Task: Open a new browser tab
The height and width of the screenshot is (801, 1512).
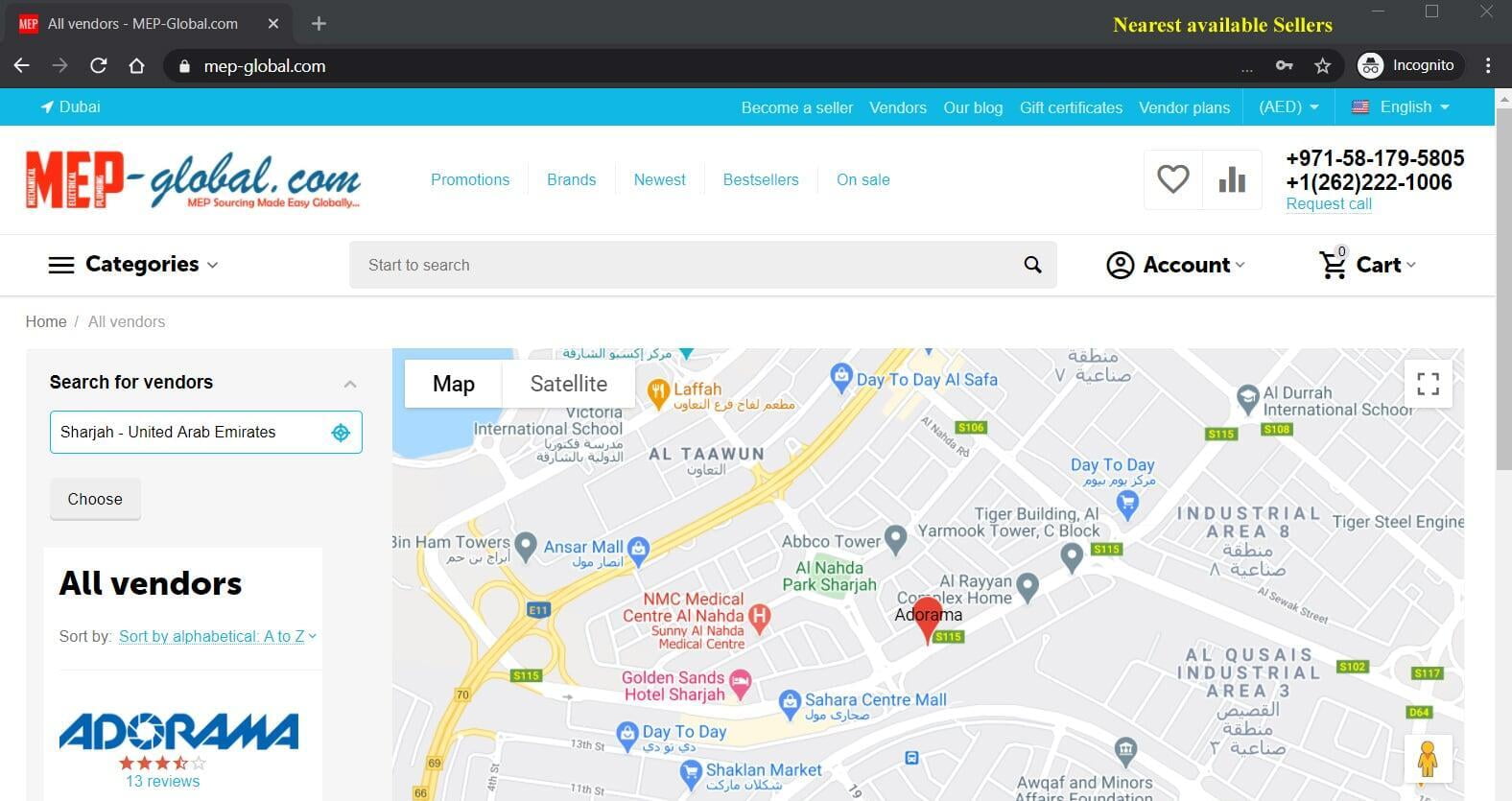Action: tap(319, 23)
